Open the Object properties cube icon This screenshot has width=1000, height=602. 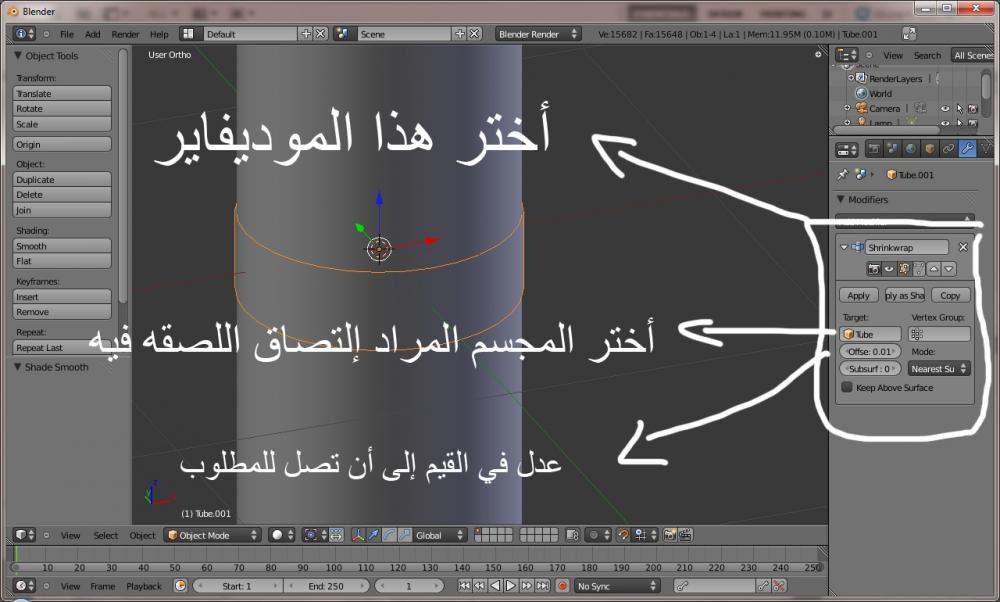930,149
